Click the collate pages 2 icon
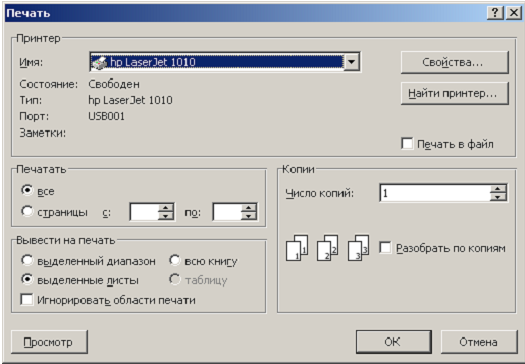Viewport: 525px width, 364px height. 327,248
